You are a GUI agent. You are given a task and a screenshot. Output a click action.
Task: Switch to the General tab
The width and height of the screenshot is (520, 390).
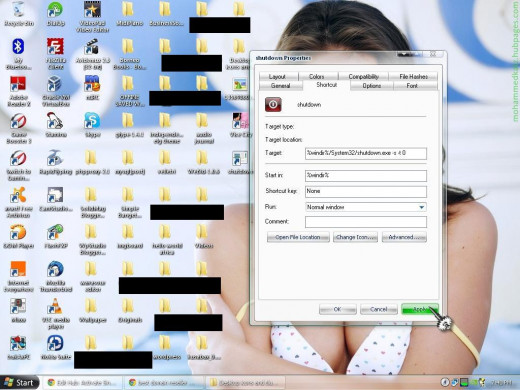click(281, 86)
